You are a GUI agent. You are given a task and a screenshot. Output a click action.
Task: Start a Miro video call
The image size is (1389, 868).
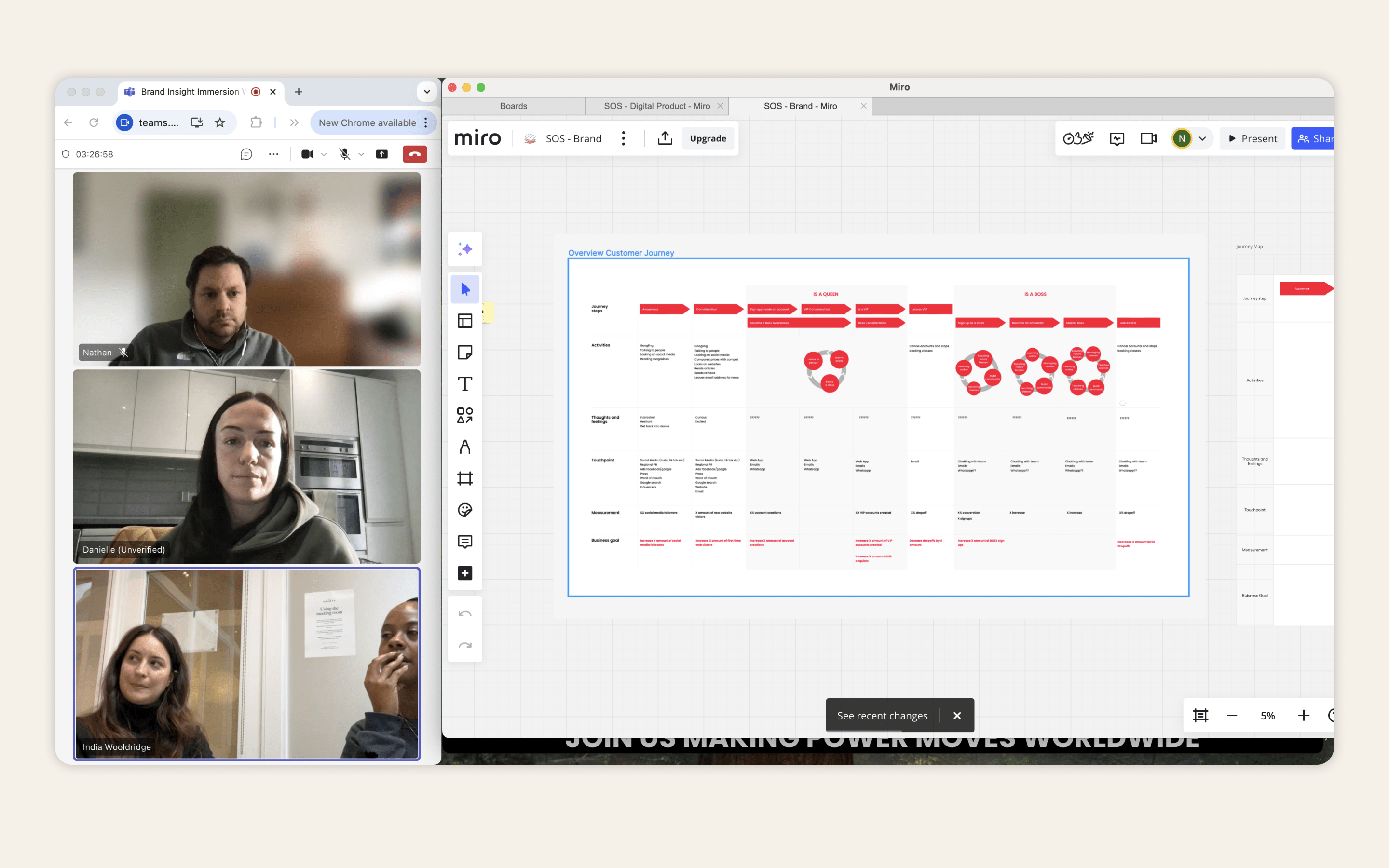1148,138
